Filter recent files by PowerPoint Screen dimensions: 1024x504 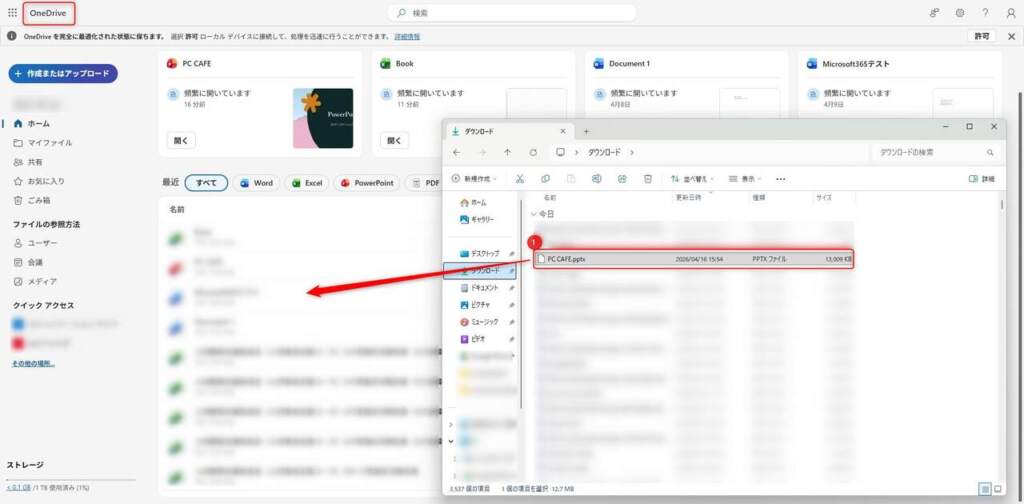tap(367, 183)
